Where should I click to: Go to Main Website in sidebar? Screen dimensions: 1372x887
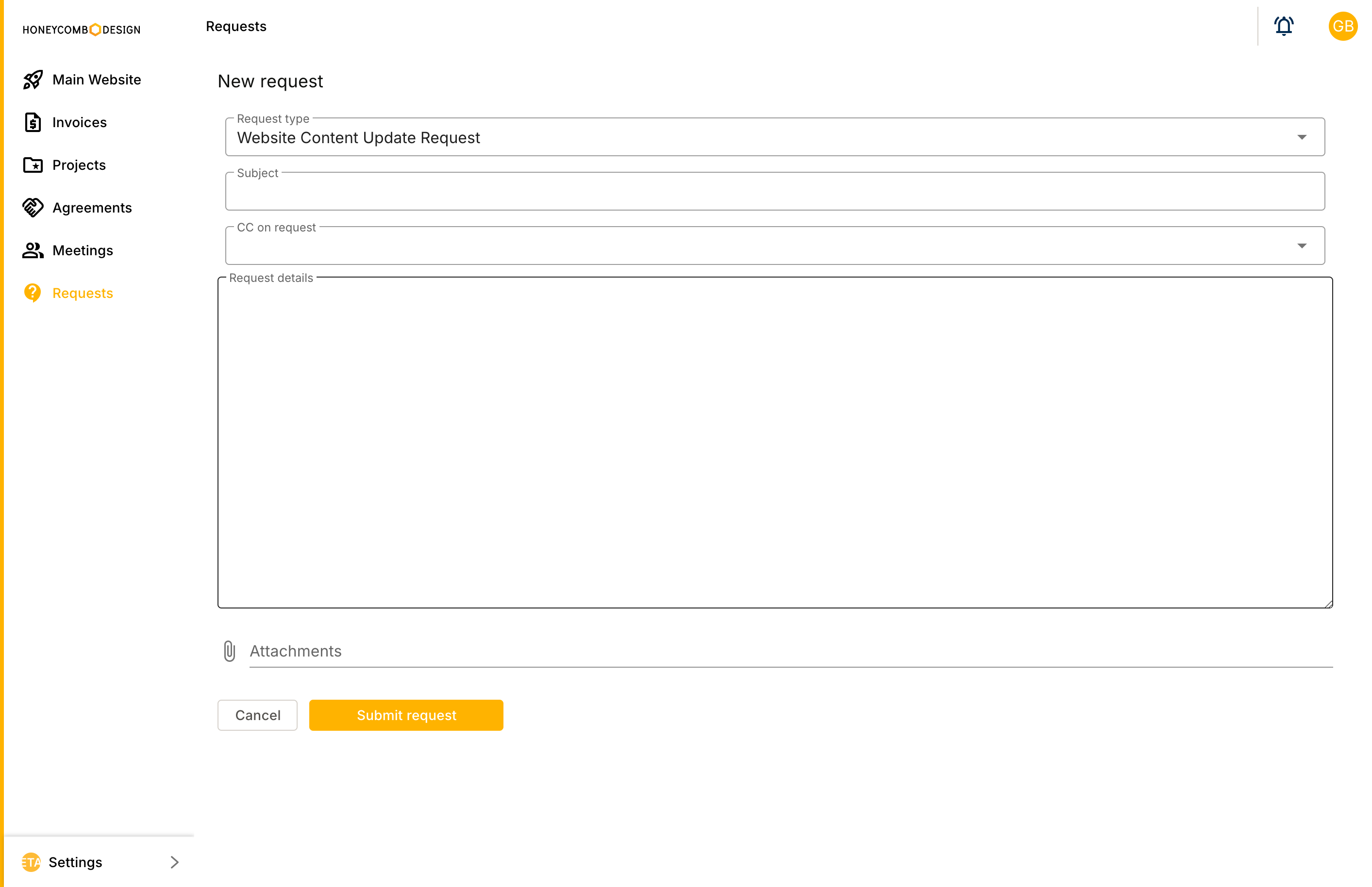click(96, 80)
